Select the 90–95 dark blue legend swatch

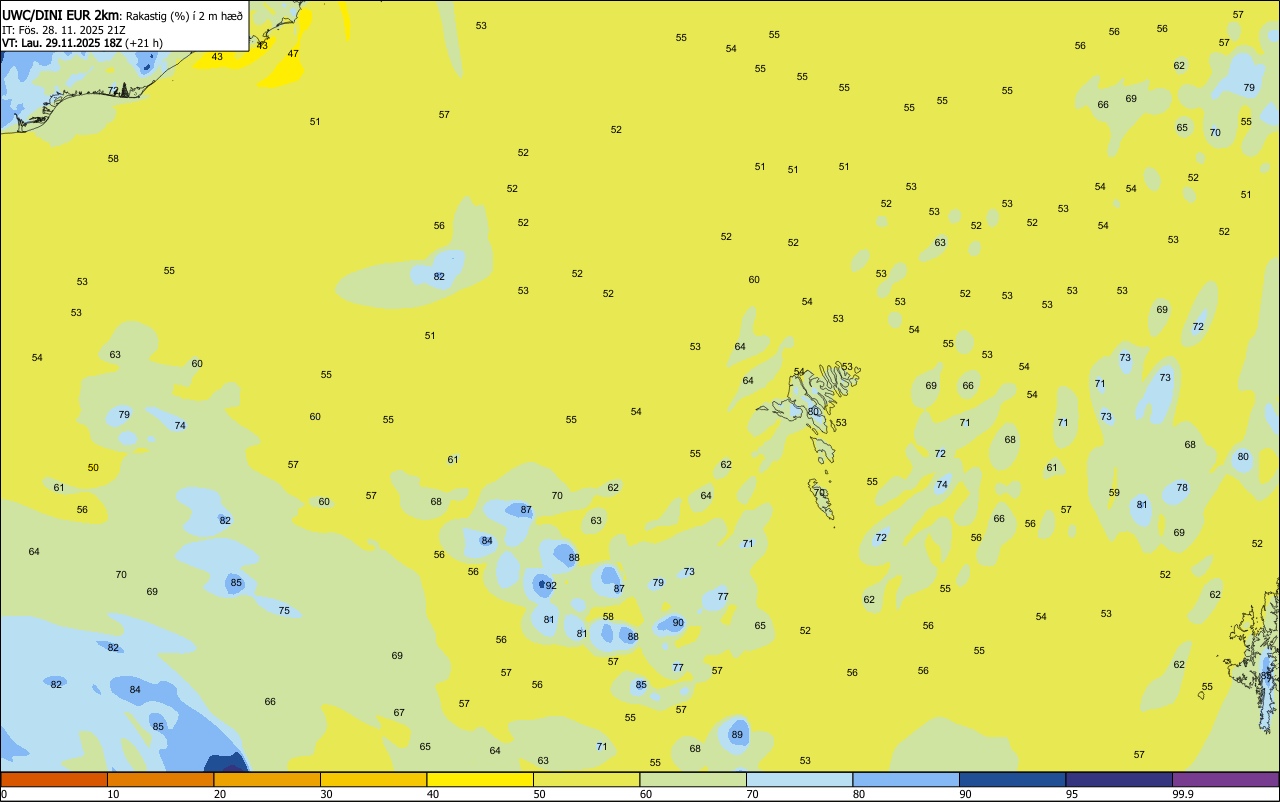click(x=1012, y=779)
